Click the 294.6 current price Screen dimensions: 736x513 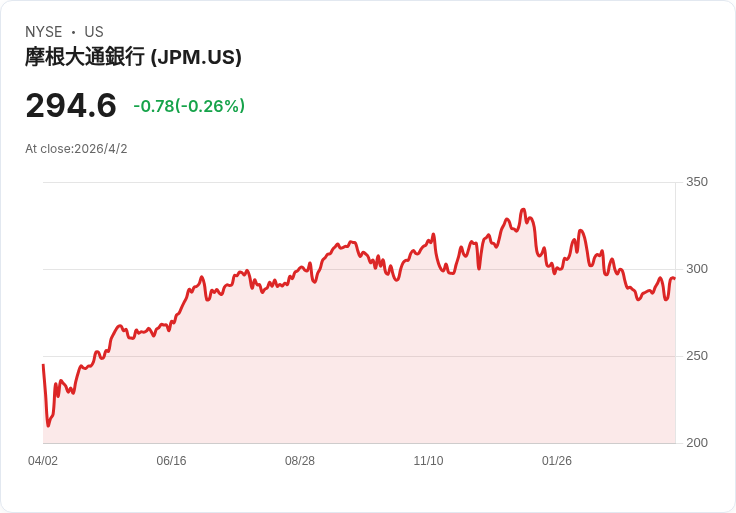point(71,105)
